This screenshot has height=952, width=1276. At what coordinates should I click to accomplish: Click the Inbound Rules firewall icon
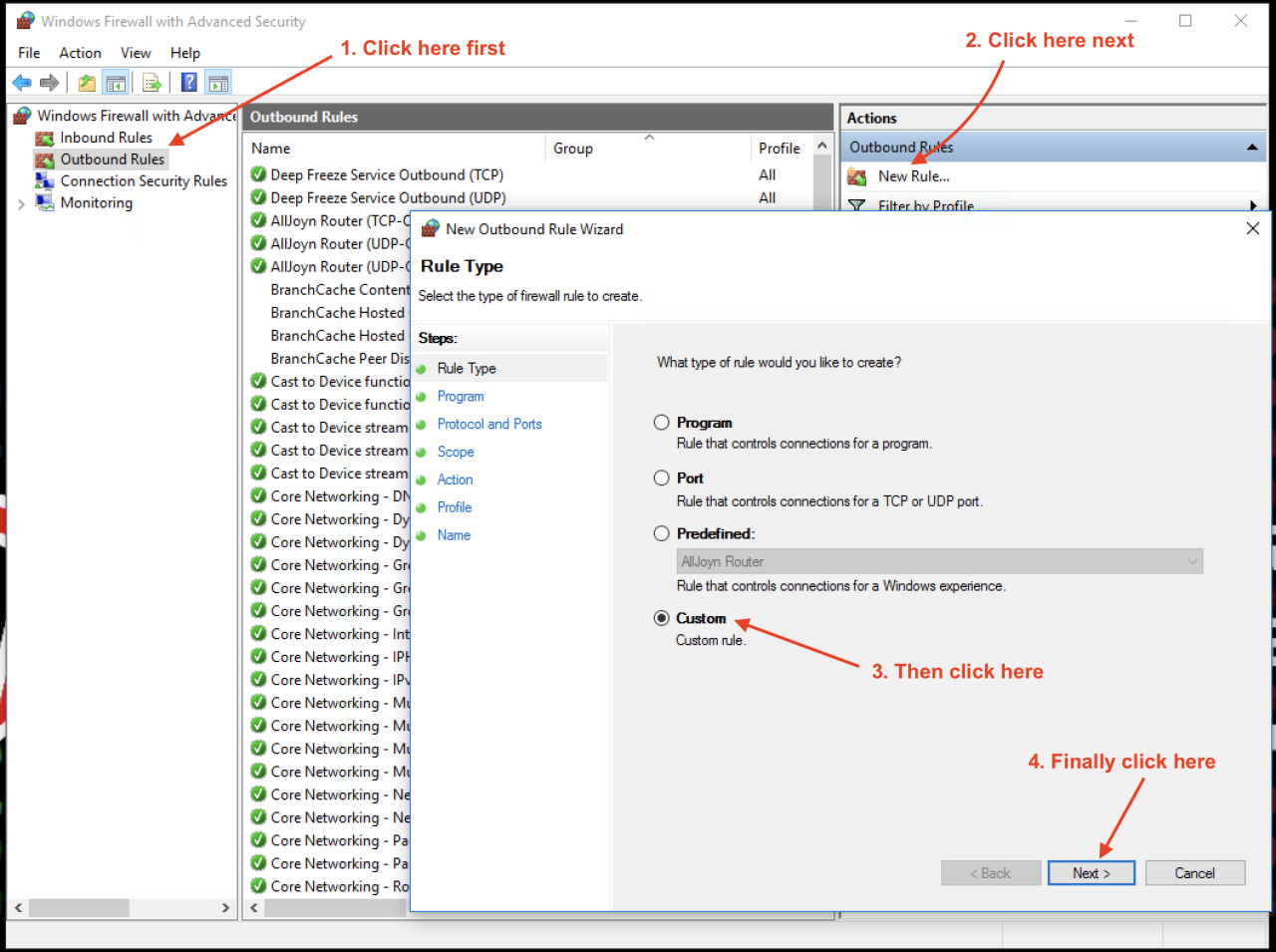tap(45, 139)
